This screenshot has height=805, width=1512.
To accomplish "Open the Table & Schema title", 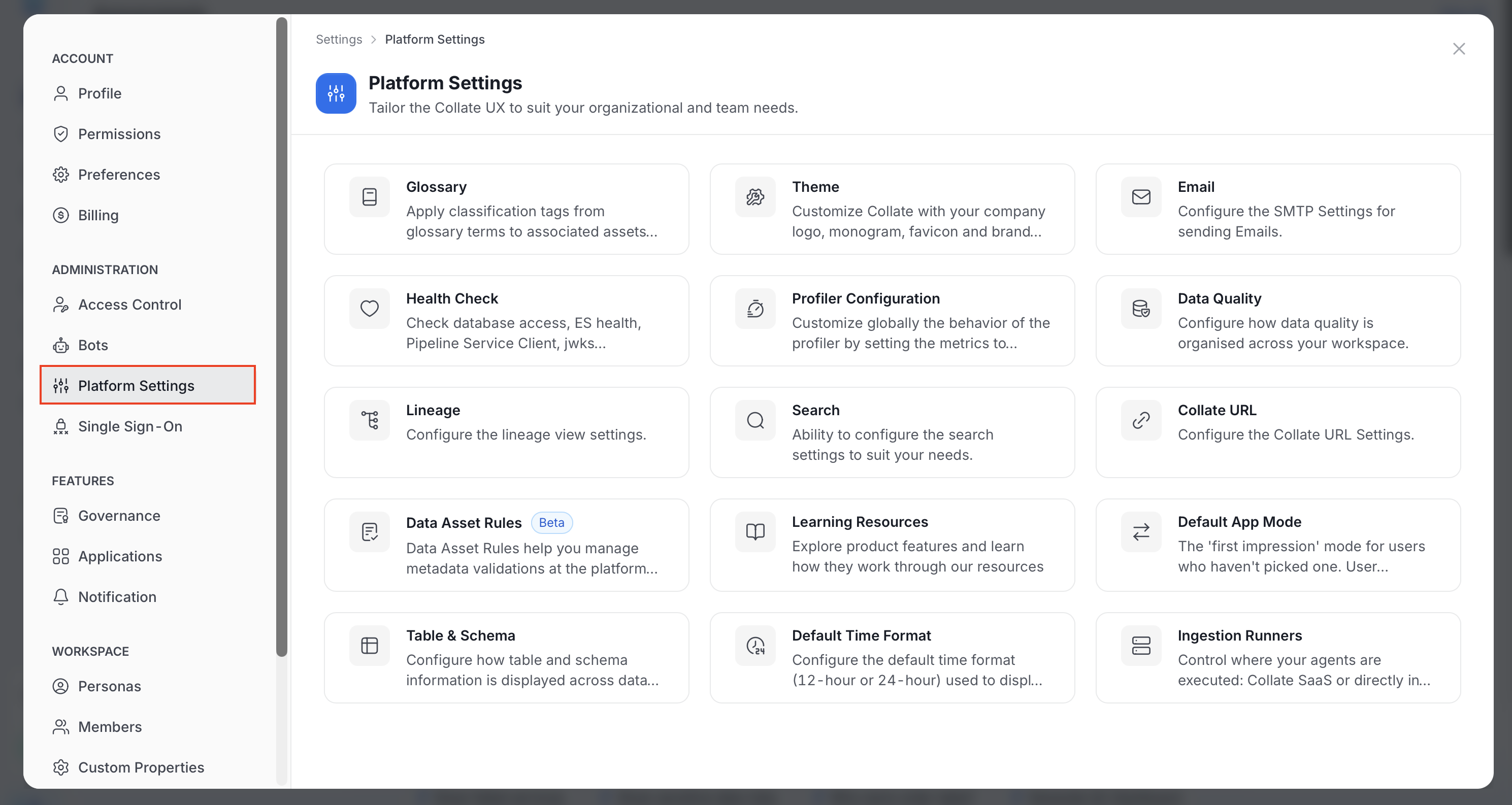I will [460, 635].
